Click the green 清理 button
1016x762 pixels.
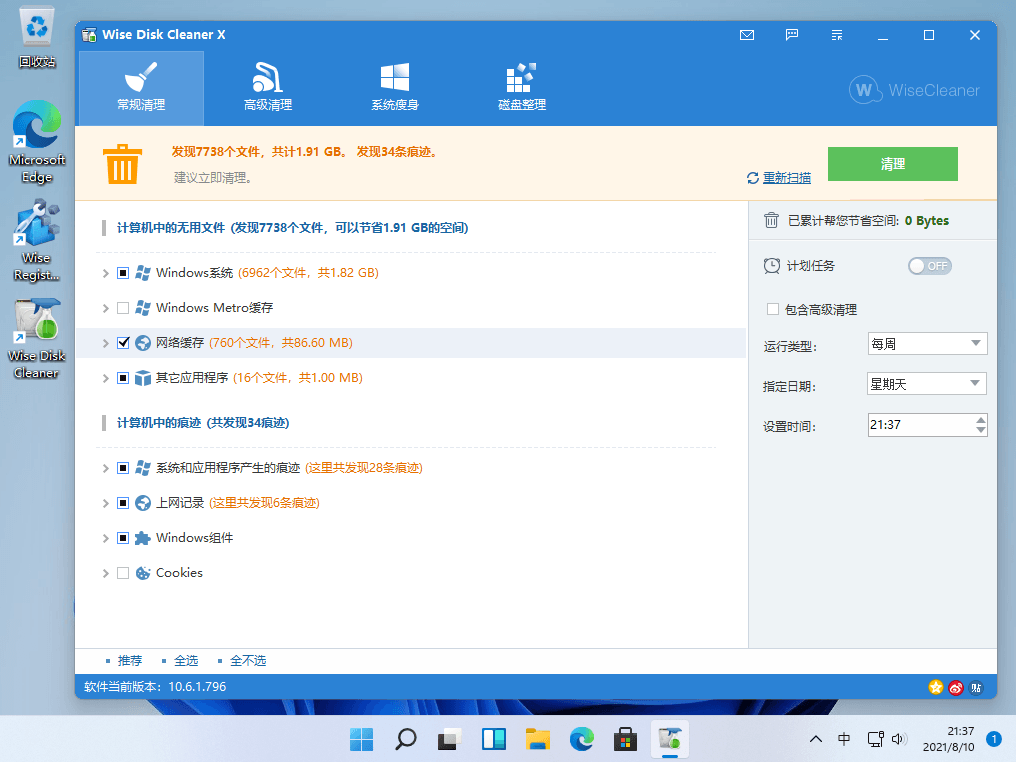[x=892, y=164]
